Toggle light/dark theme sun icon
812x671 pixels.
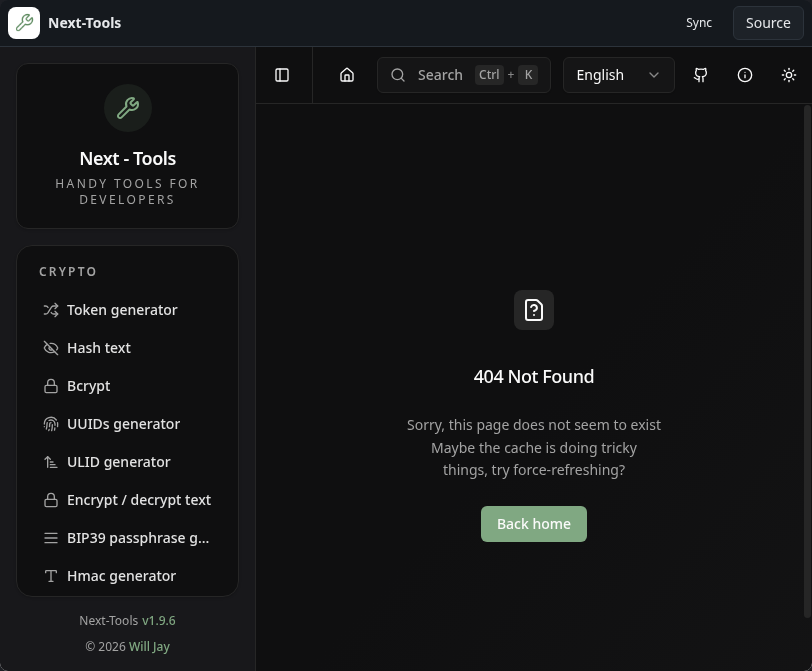point(789,75)
